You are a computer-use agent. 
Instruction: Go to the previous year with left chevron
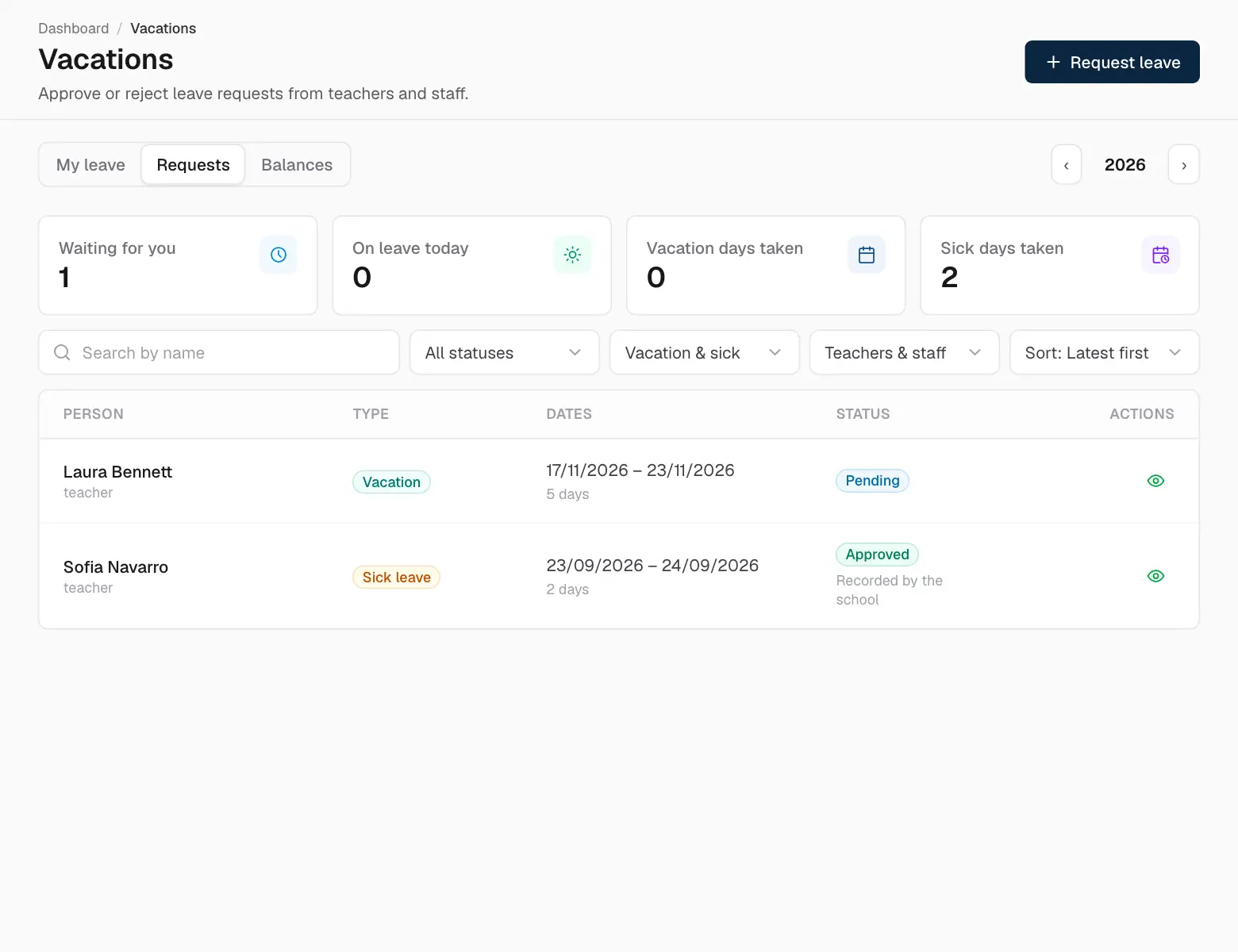tap(1067, 164)
